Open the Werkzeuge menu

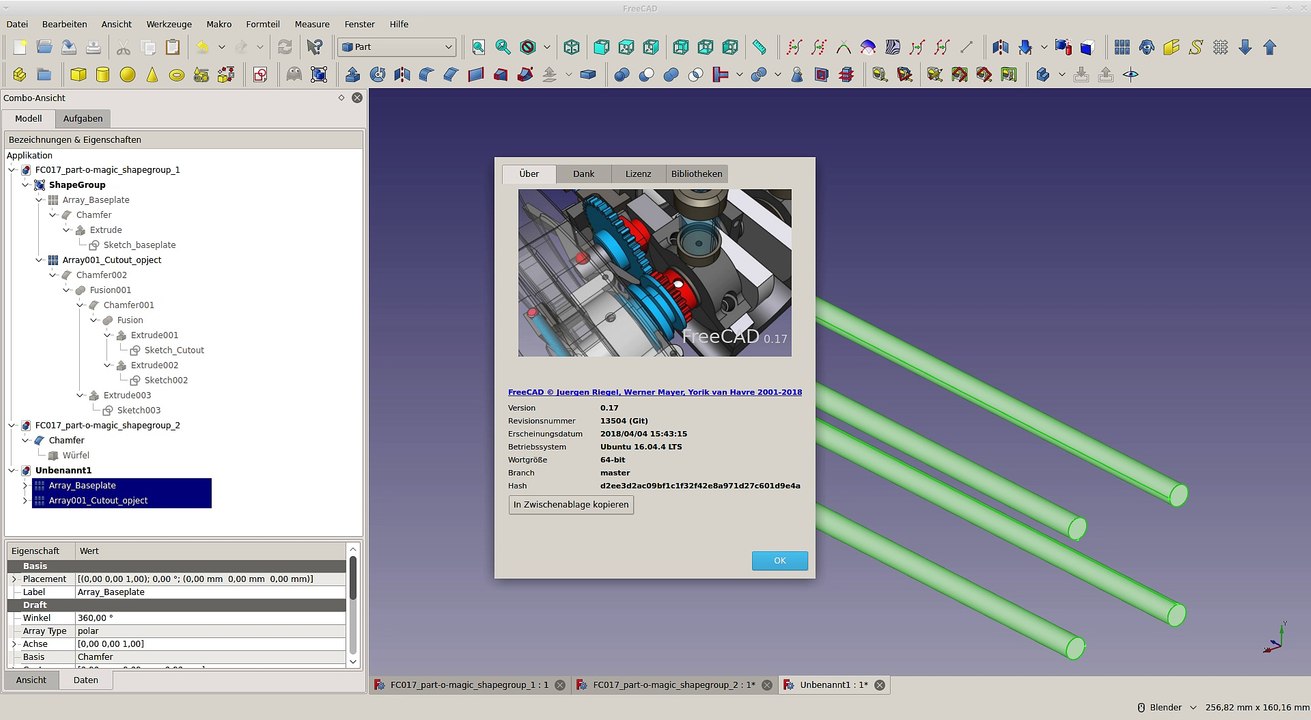pyautogui.click(x=169, y=24)
